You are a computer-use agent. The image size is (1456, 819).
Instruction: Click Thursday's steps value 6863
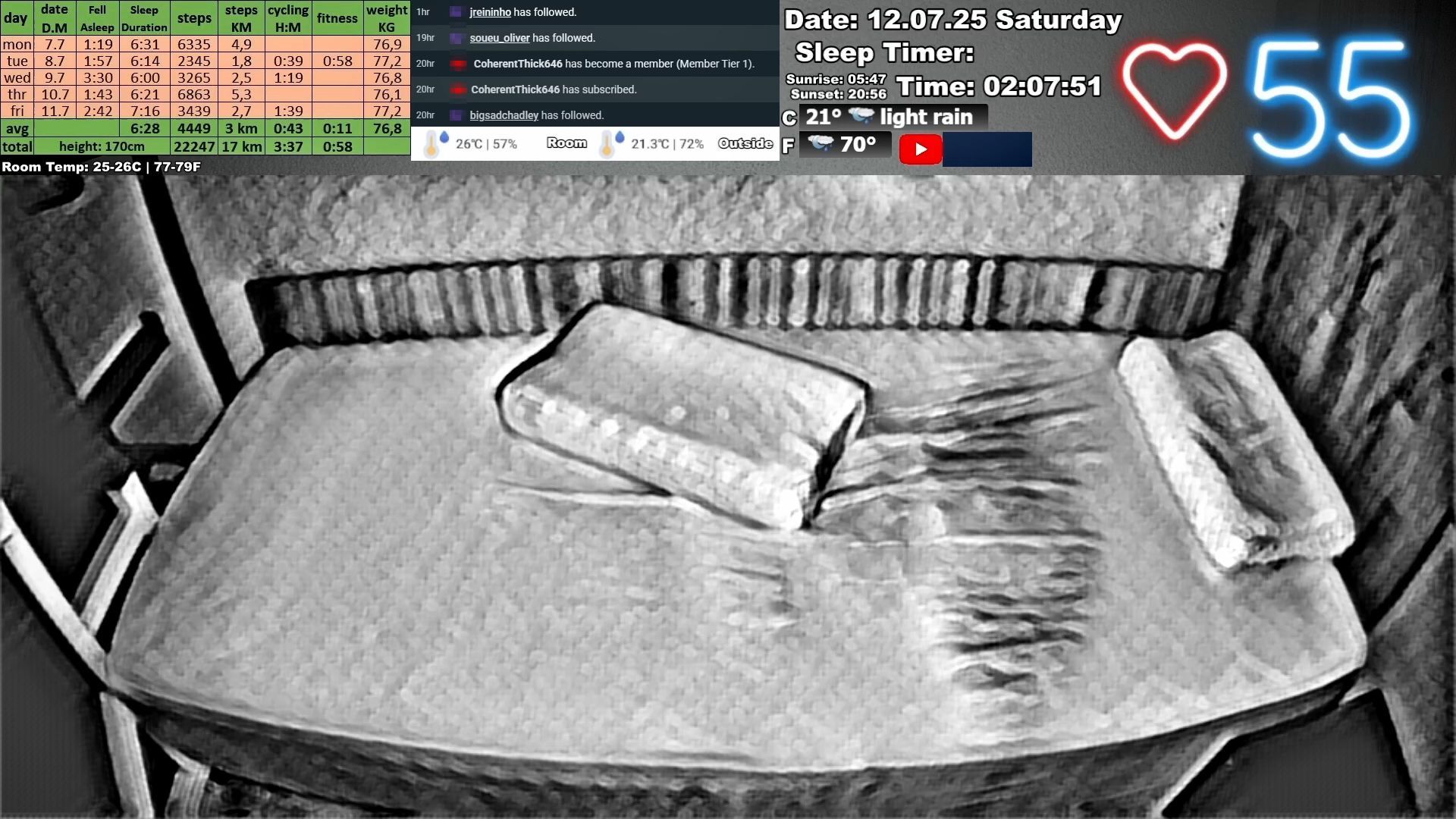(194, 94)
